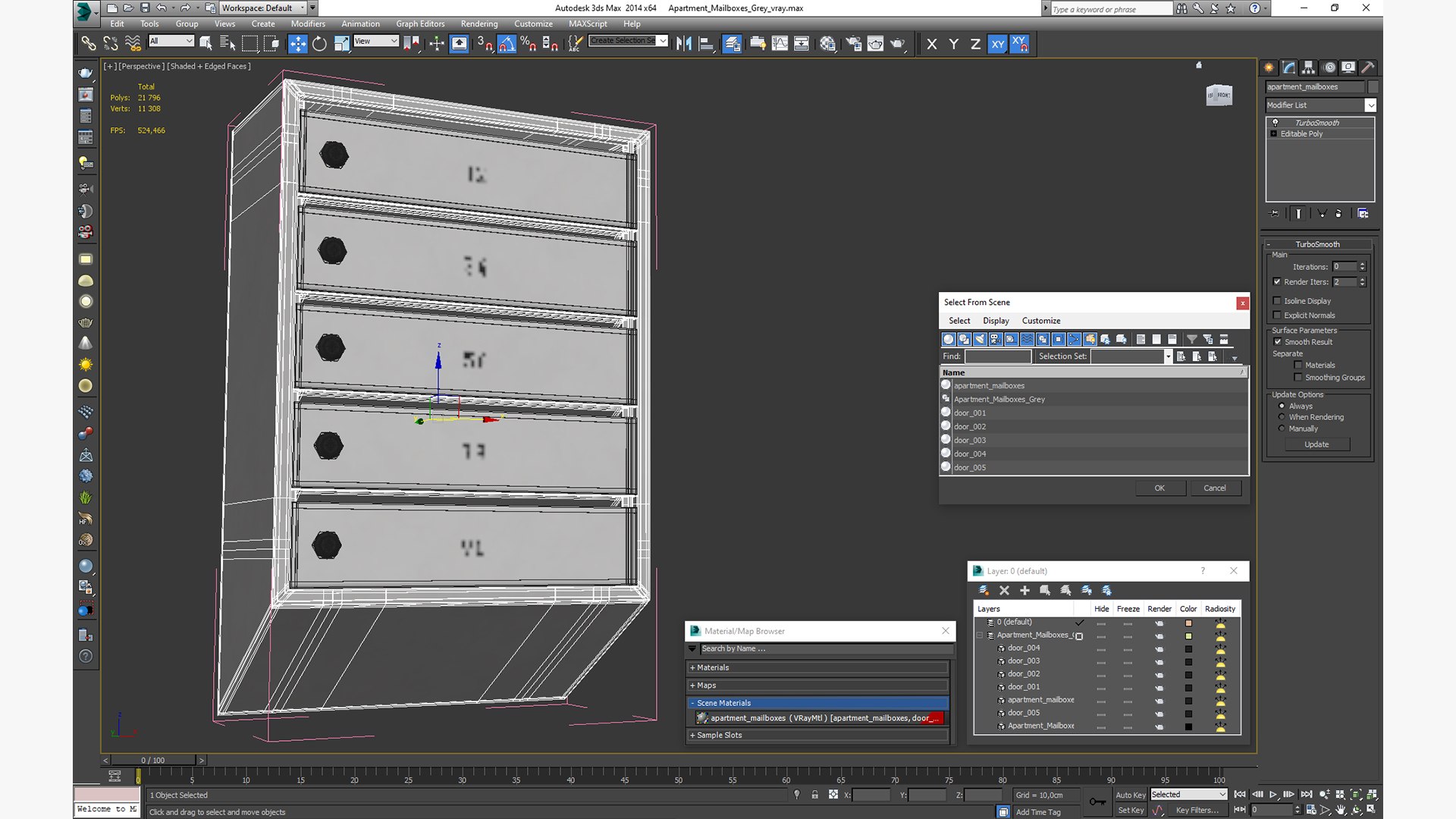Select When Rendering update option

(x=1282, y=417)
